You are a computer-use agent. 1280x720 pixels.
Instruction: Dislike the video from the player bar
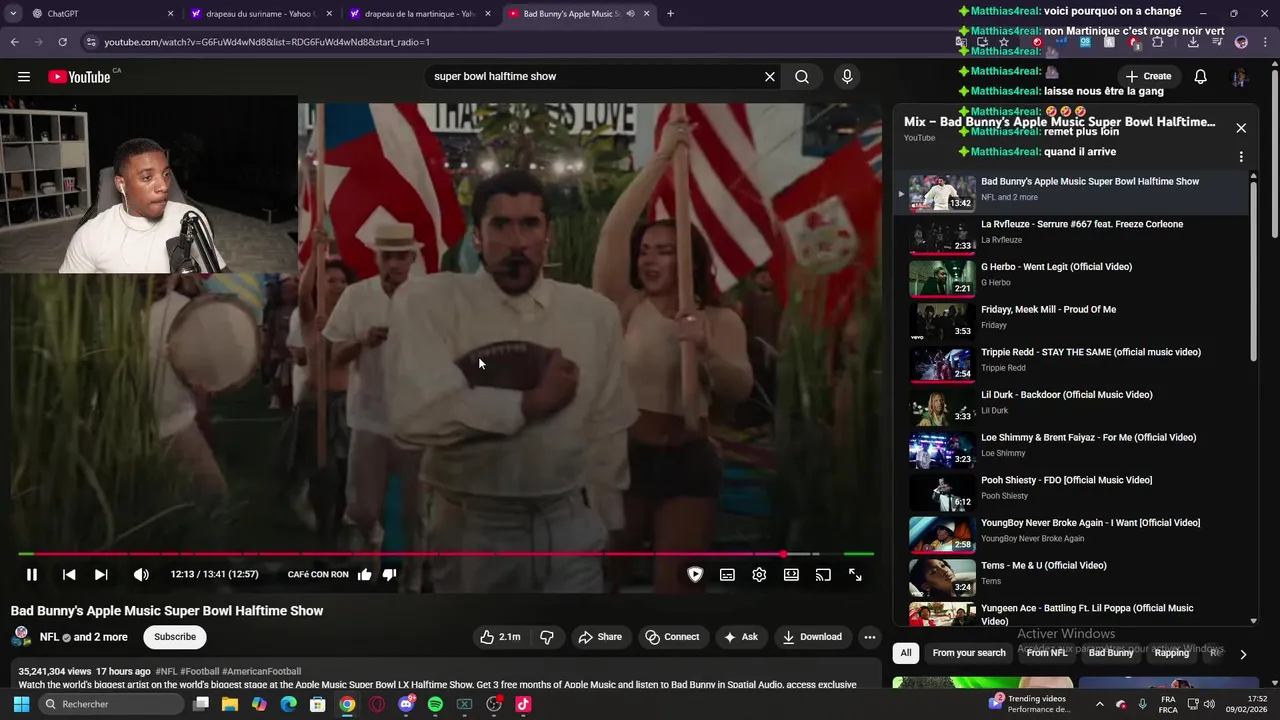pos(390,575)
